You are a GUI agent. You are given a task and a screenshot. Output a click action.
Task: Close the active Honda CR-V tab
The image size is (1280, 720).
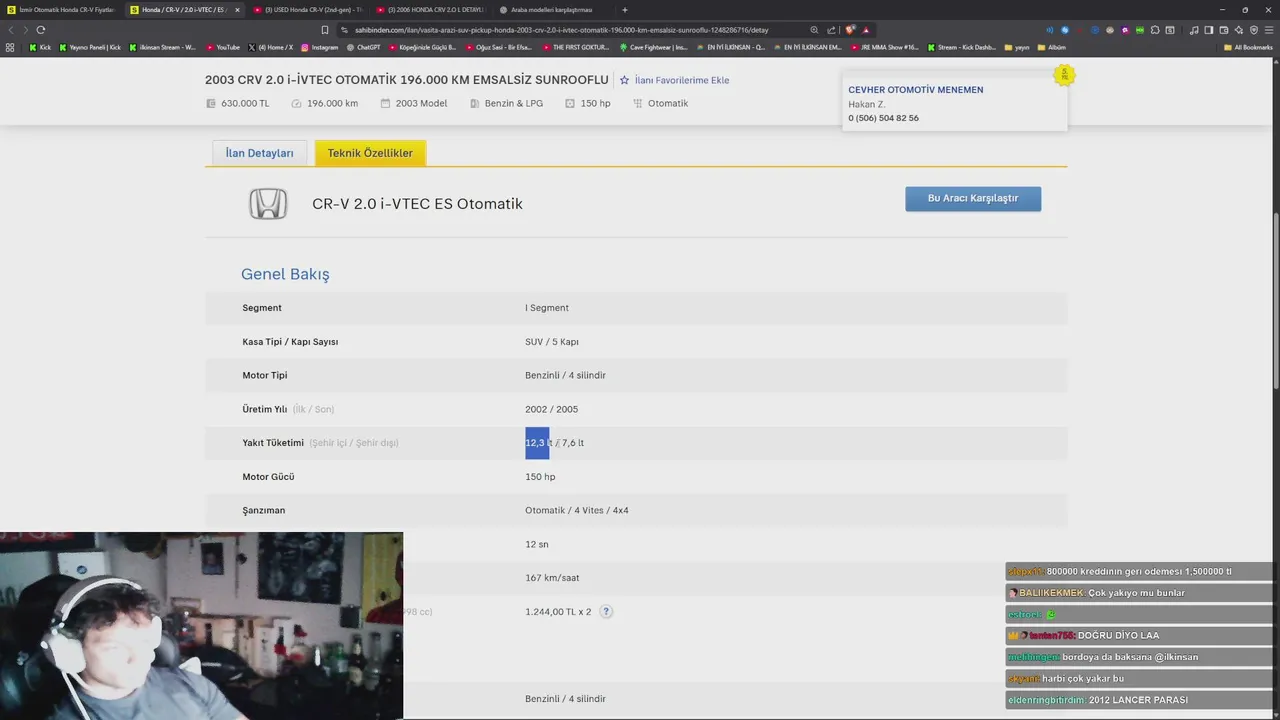(x=237, y=10)
